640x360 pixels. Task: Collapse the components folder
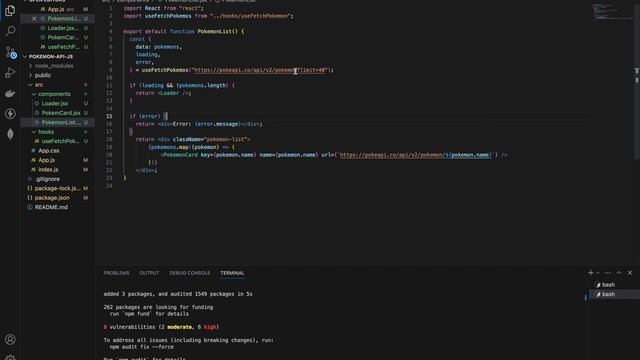coord(54,94)
